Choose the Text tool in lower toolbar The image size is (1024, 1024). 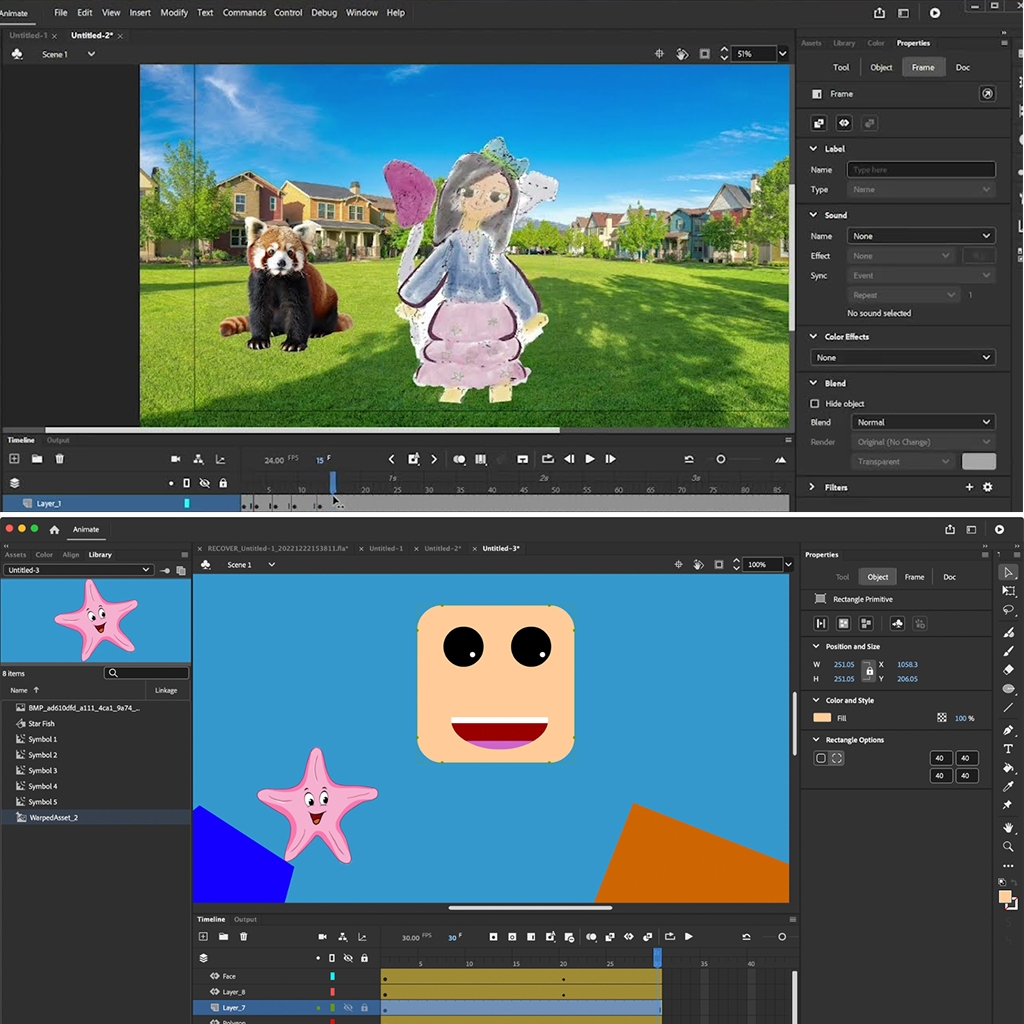pos(1008,748)
